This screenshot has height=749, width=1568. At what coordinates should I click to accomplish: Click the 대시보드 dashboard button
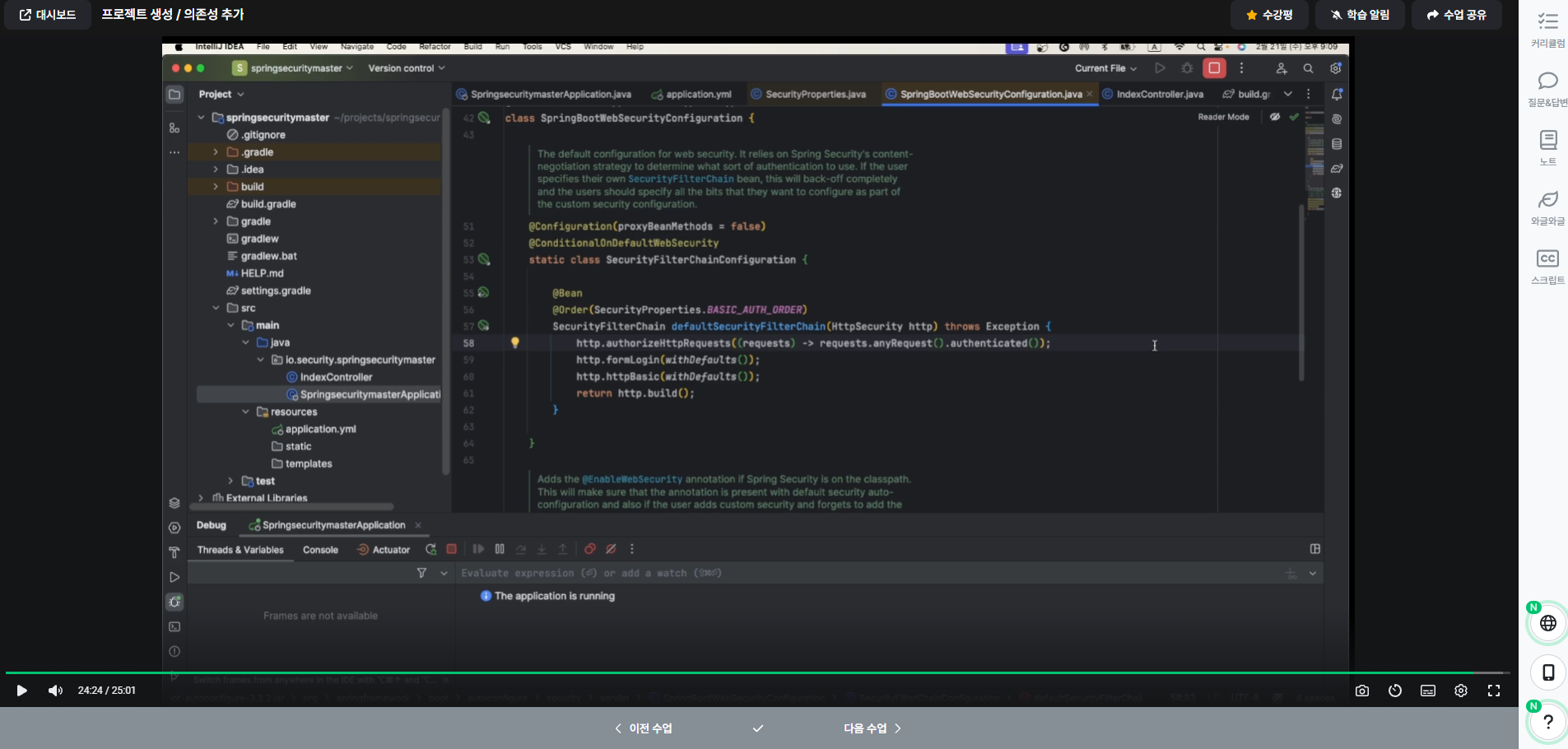[47, 15]
